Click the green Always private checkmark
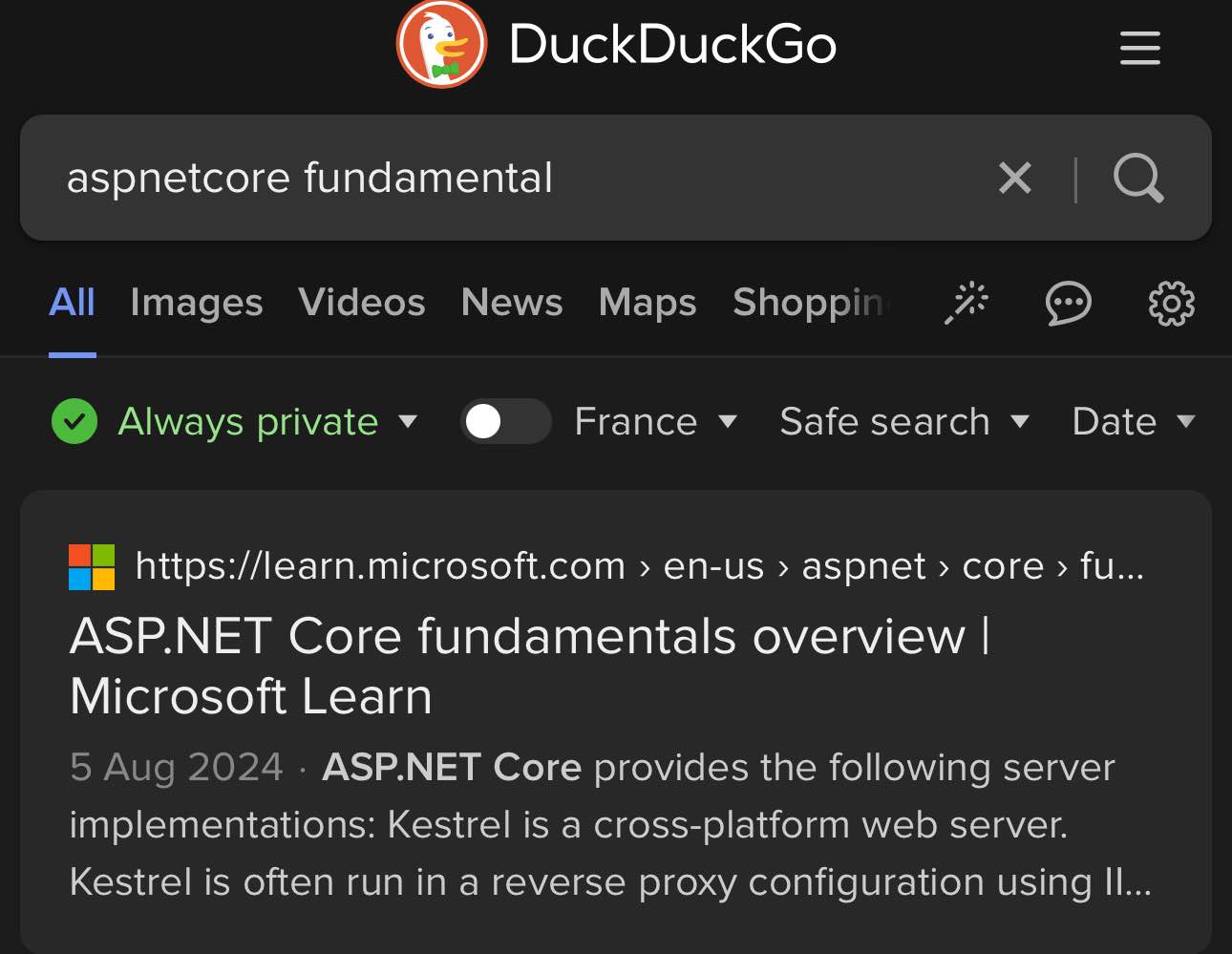Screen dimensions: 1232x954 (74, 421)
